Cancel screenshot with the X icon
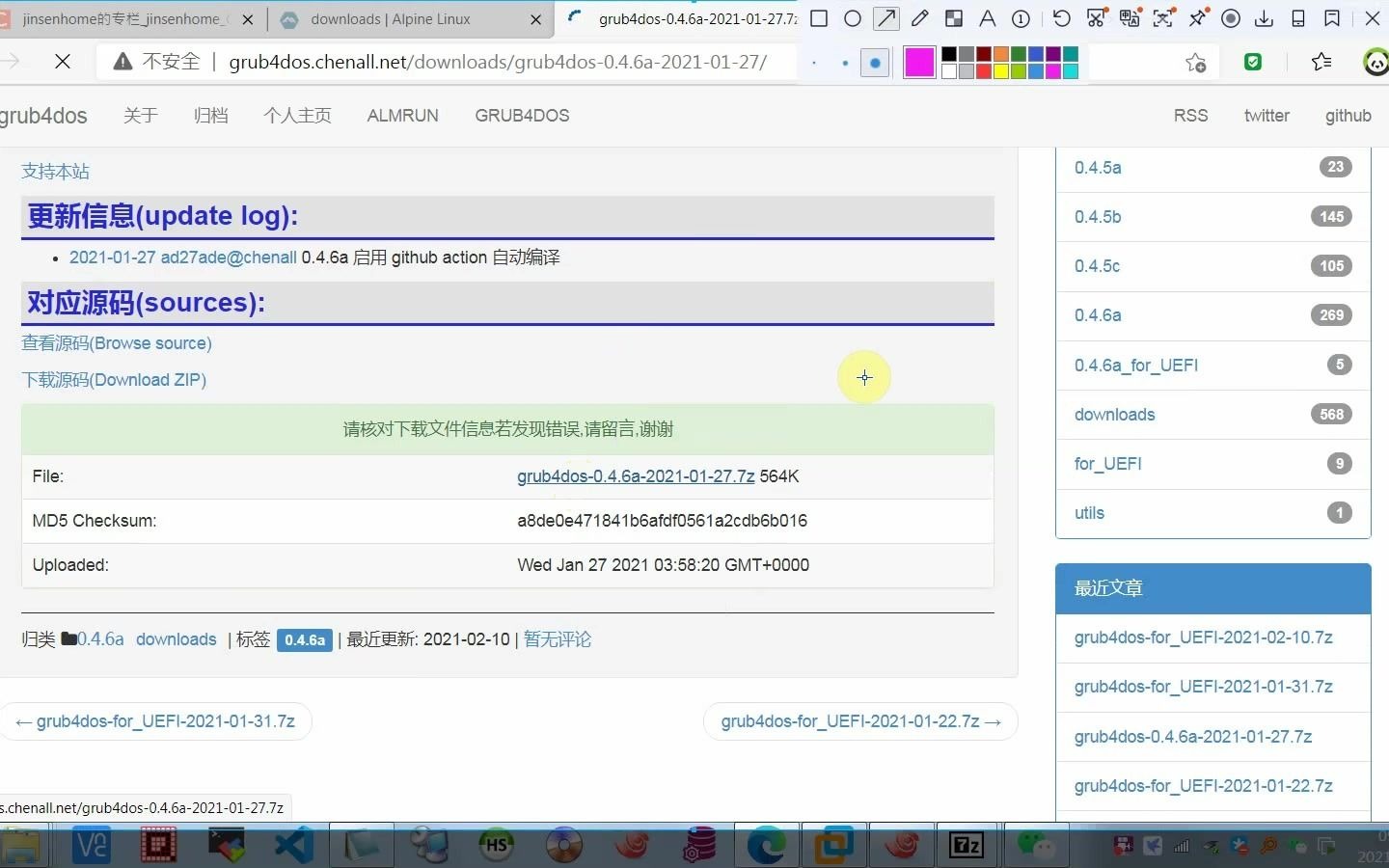This screenshot has height=868, width=1389. (x=1373, y=18)
